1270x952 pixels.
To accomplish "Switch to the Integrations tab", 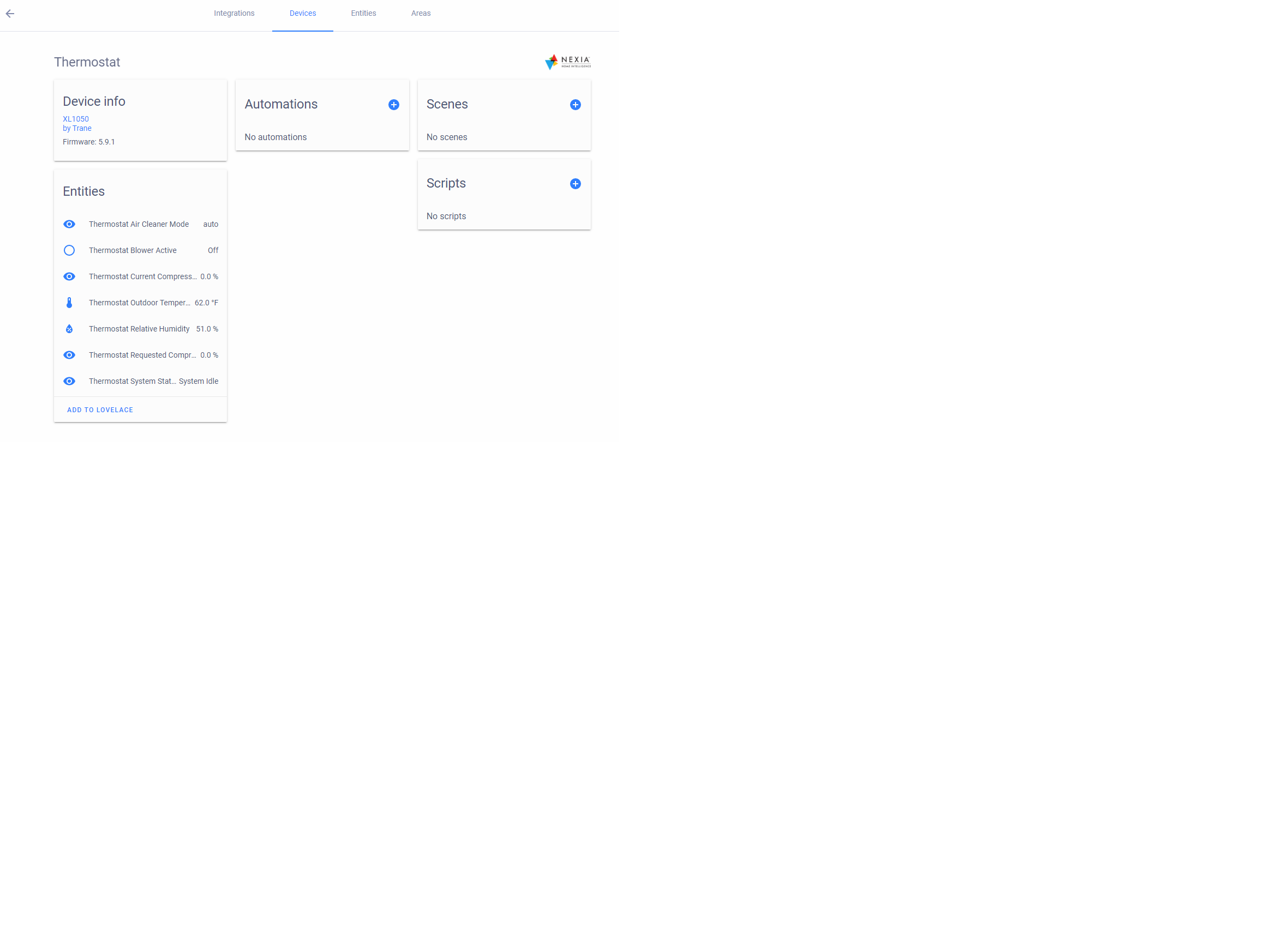I will [x=233, y=13].
